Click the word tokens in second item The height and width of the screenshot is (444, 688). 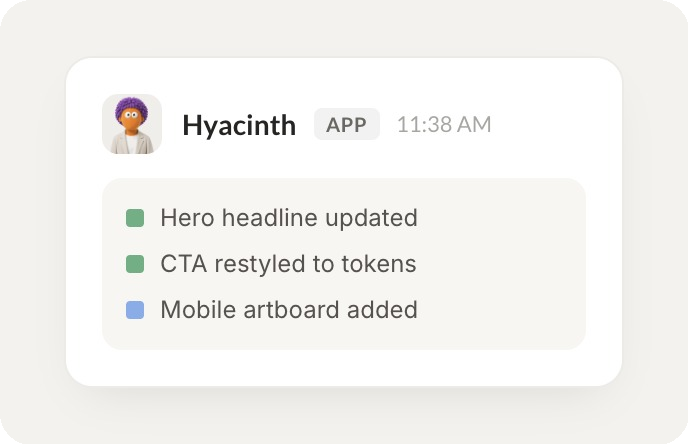[379, 264]
